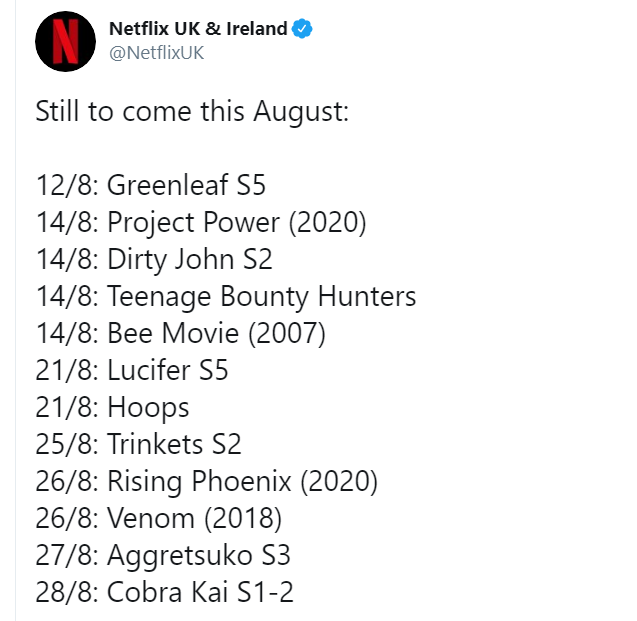Click Teenage Bounty Hunters text
The image size is (637, 621).
tap(261, 296)
